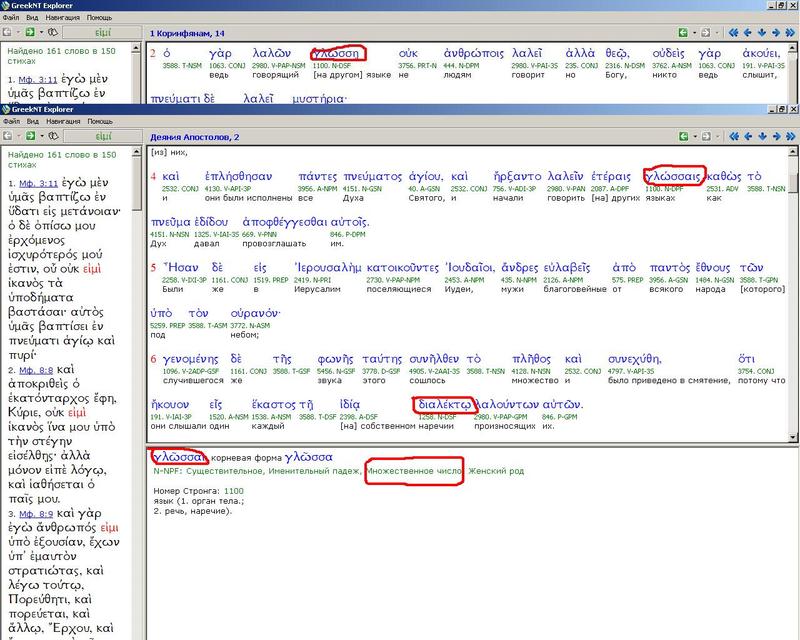Click the εἰμί search field in lower window
The image size is (800, 640).
tap(103, 135)
